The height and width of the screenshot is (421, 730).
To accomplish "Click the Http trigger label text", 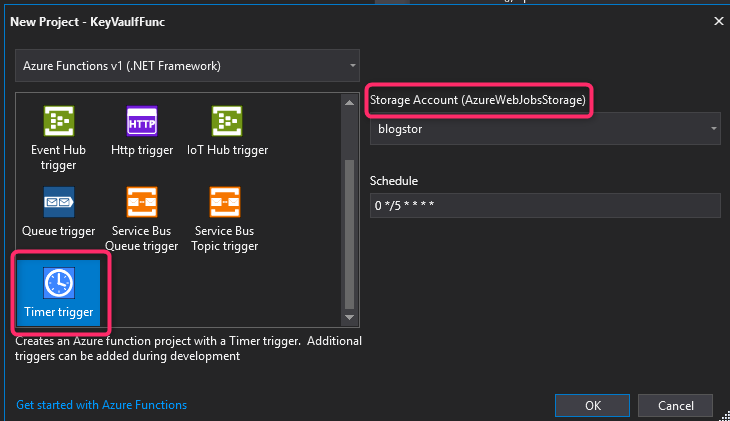I will [x=142, y=150].
